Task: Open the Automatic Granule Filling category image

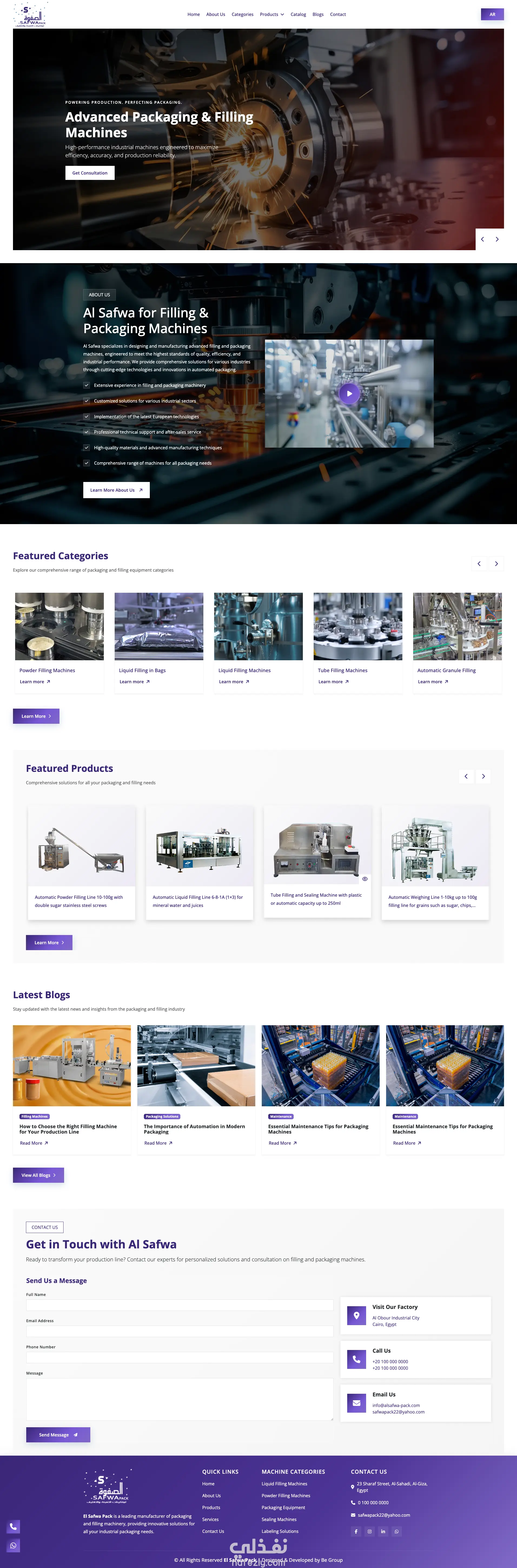Action: (x=457, y=626)
